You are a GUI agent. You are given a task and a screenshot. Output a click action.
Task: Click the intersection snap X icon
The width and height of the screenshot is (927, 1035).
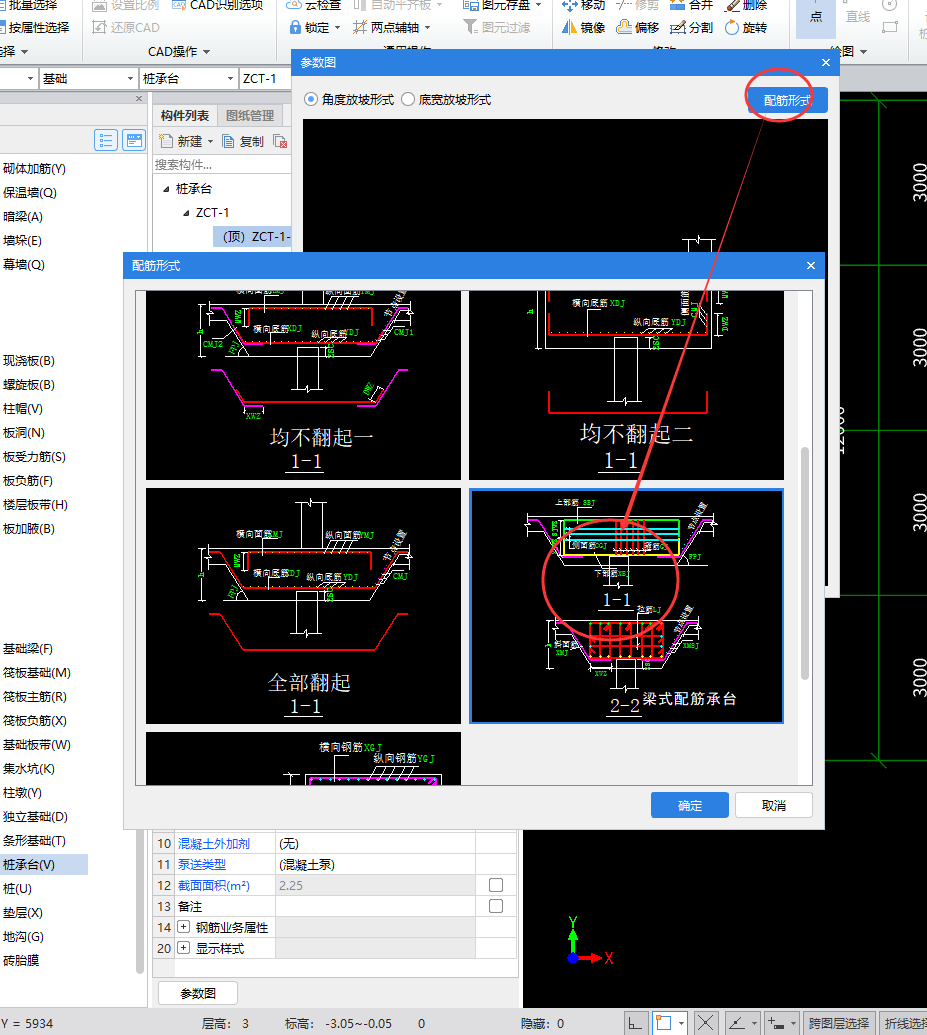[705, 1024]
